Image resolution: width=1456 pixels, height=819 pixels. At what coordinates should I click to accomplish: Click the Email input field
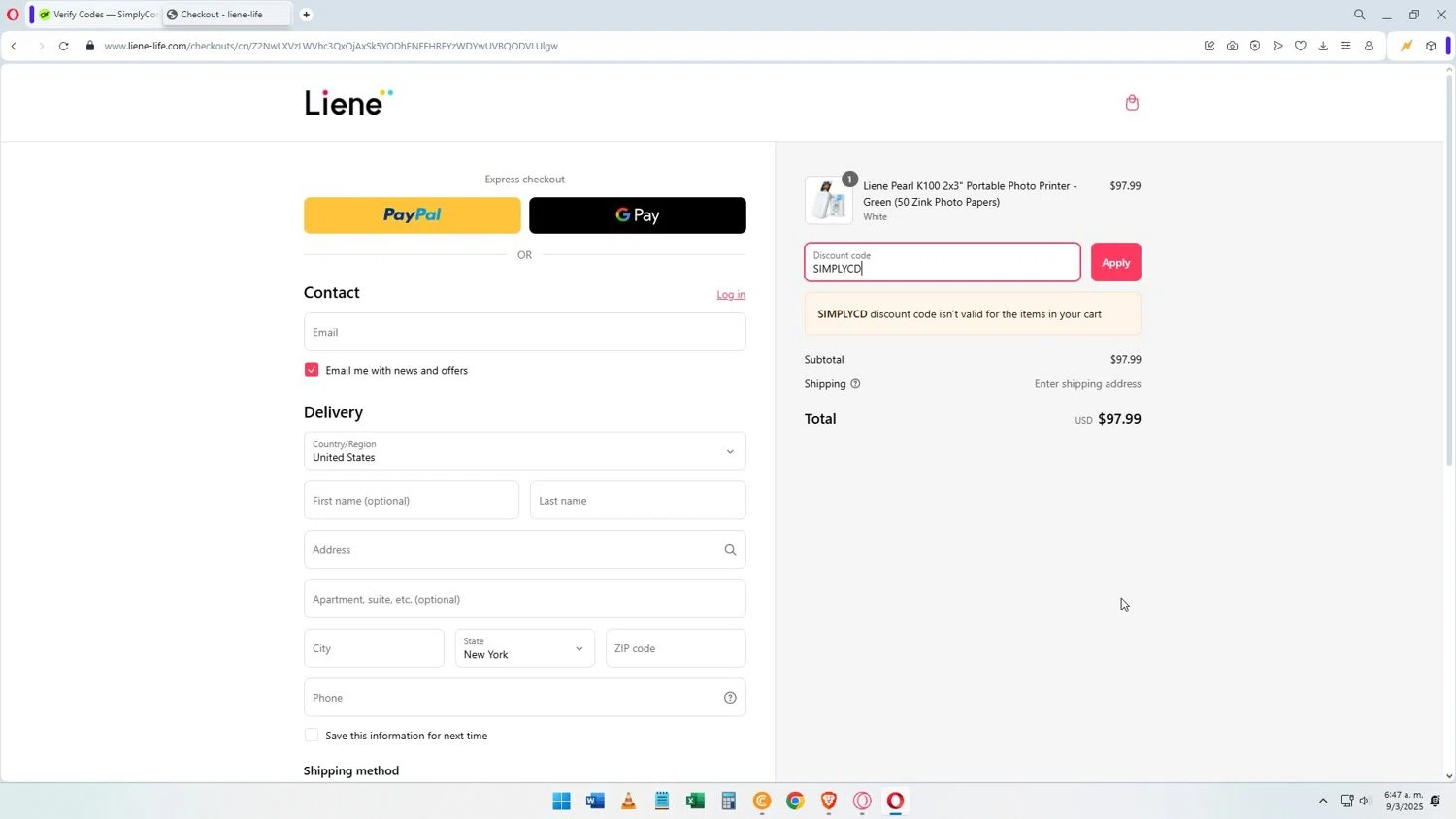(525, 332)
